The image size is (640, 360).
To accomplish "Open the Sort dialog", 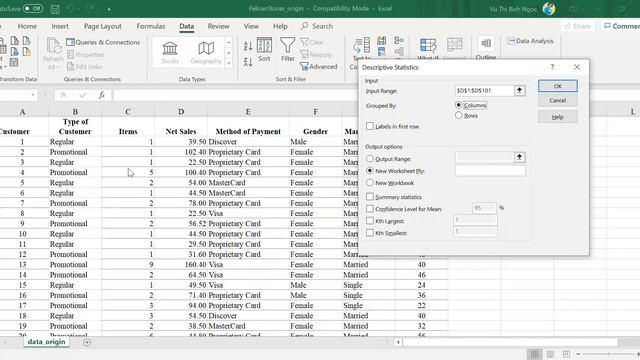I will tap(264, 50).
